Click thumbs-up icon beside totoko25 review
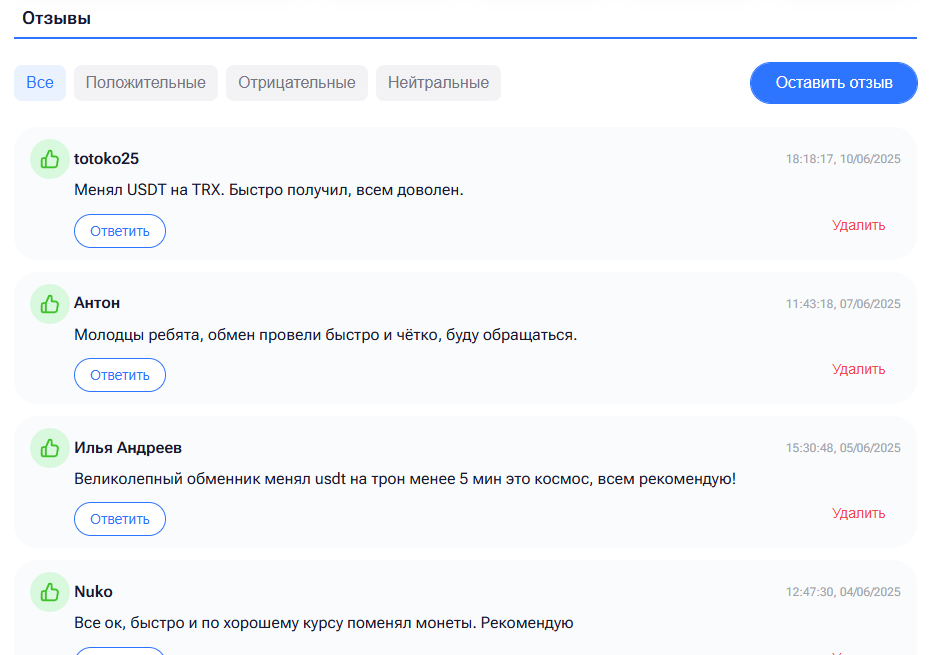Viewport: 940px width, 655px height. point(50,159)
